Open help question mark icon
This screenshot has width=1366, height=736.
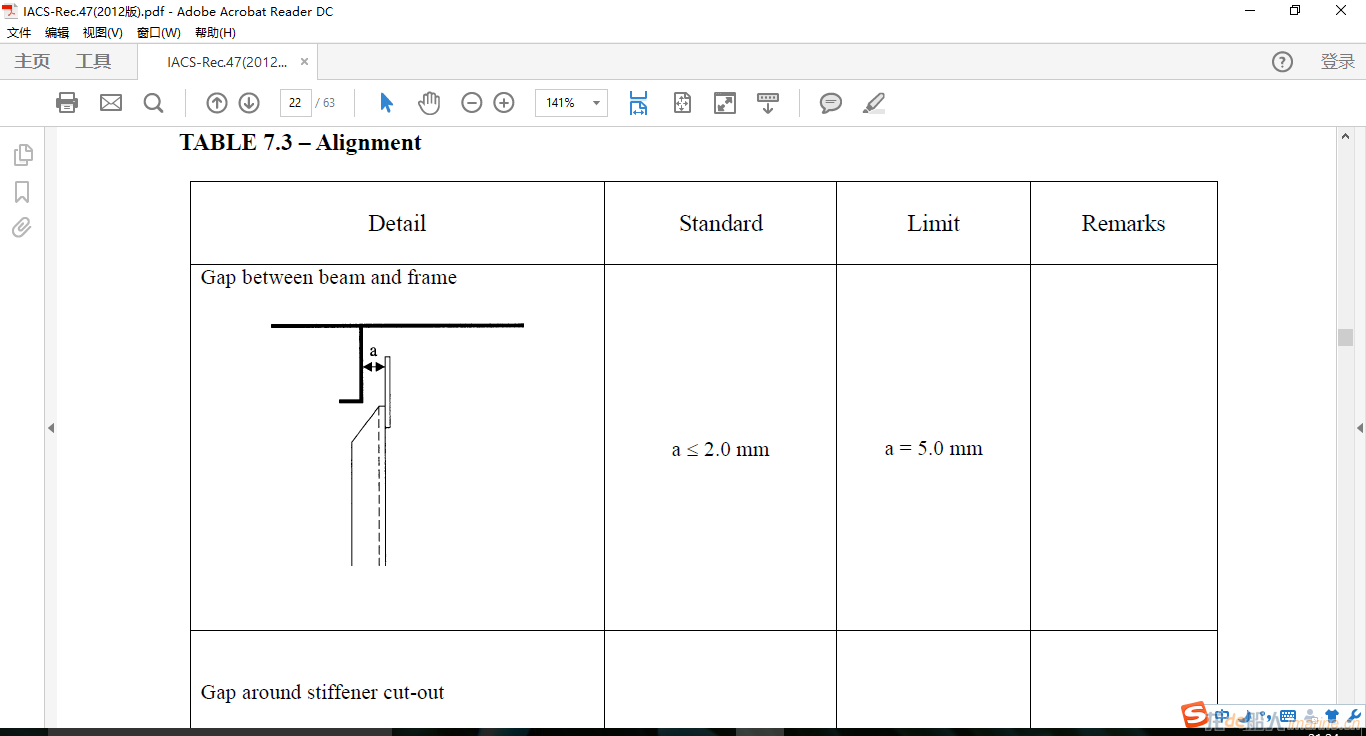tap(1282, 62)
